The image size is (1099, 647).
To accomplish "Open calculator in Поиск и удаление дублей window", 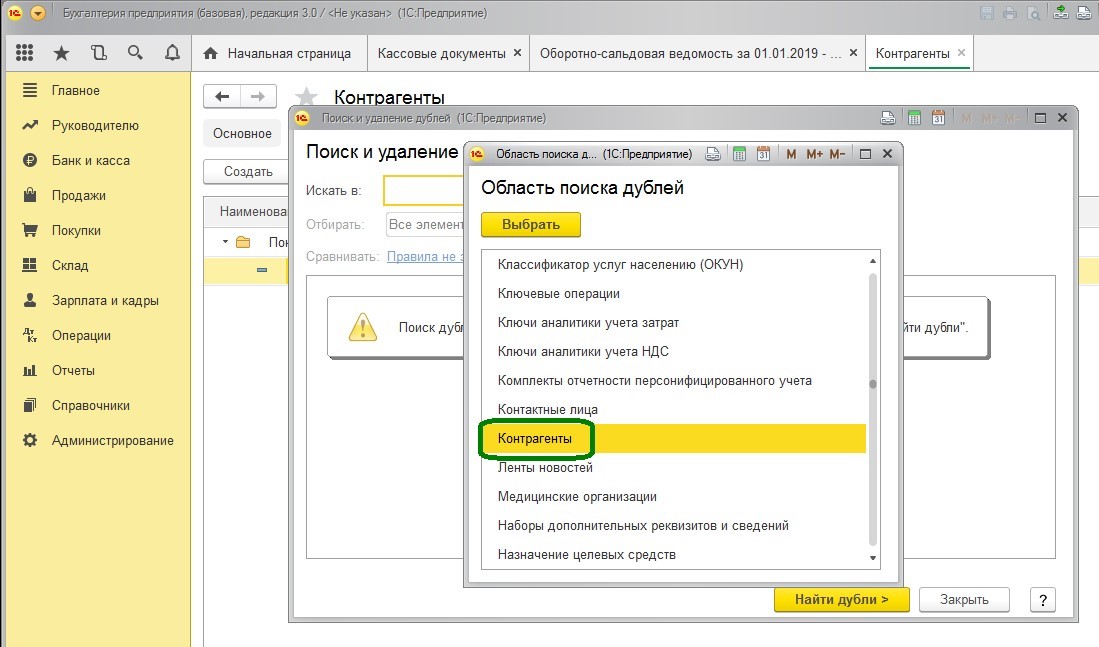I will (914, 118).
